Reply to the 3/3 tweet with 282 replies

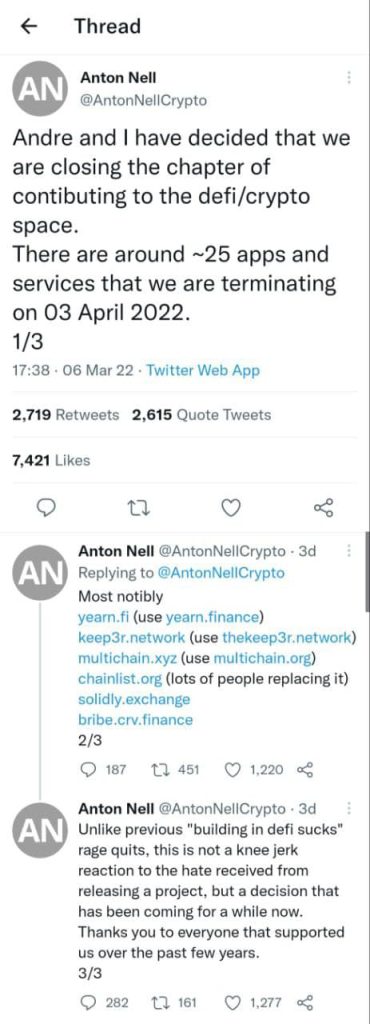coord(108,1002)
